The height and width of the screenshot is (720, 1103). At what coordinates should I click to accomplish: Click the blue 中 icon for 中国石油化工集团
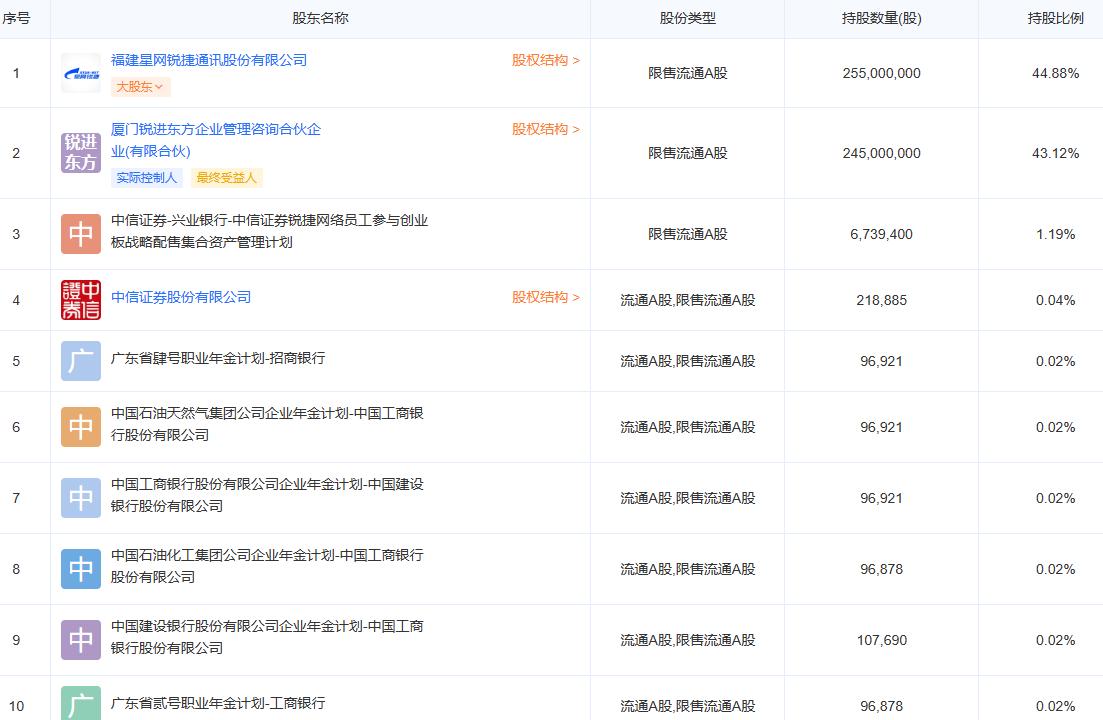81,569
